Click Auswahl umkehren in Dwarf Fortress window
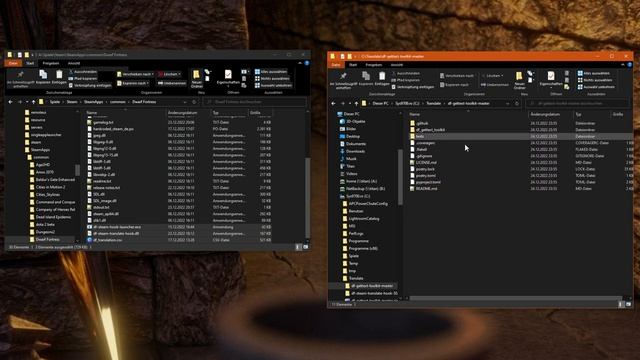Viewport: 640px width, 360px height. (x=273, y=85)
